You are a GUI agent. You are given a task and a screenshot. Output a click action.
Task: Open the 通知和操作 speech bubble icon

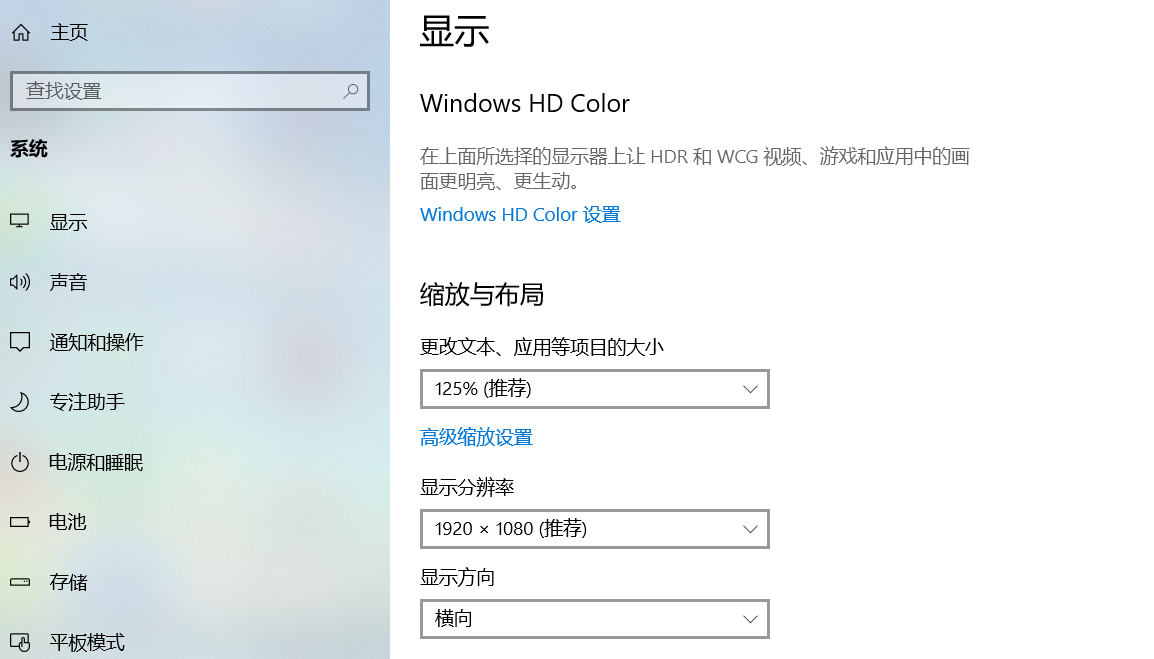click(20, 342)
